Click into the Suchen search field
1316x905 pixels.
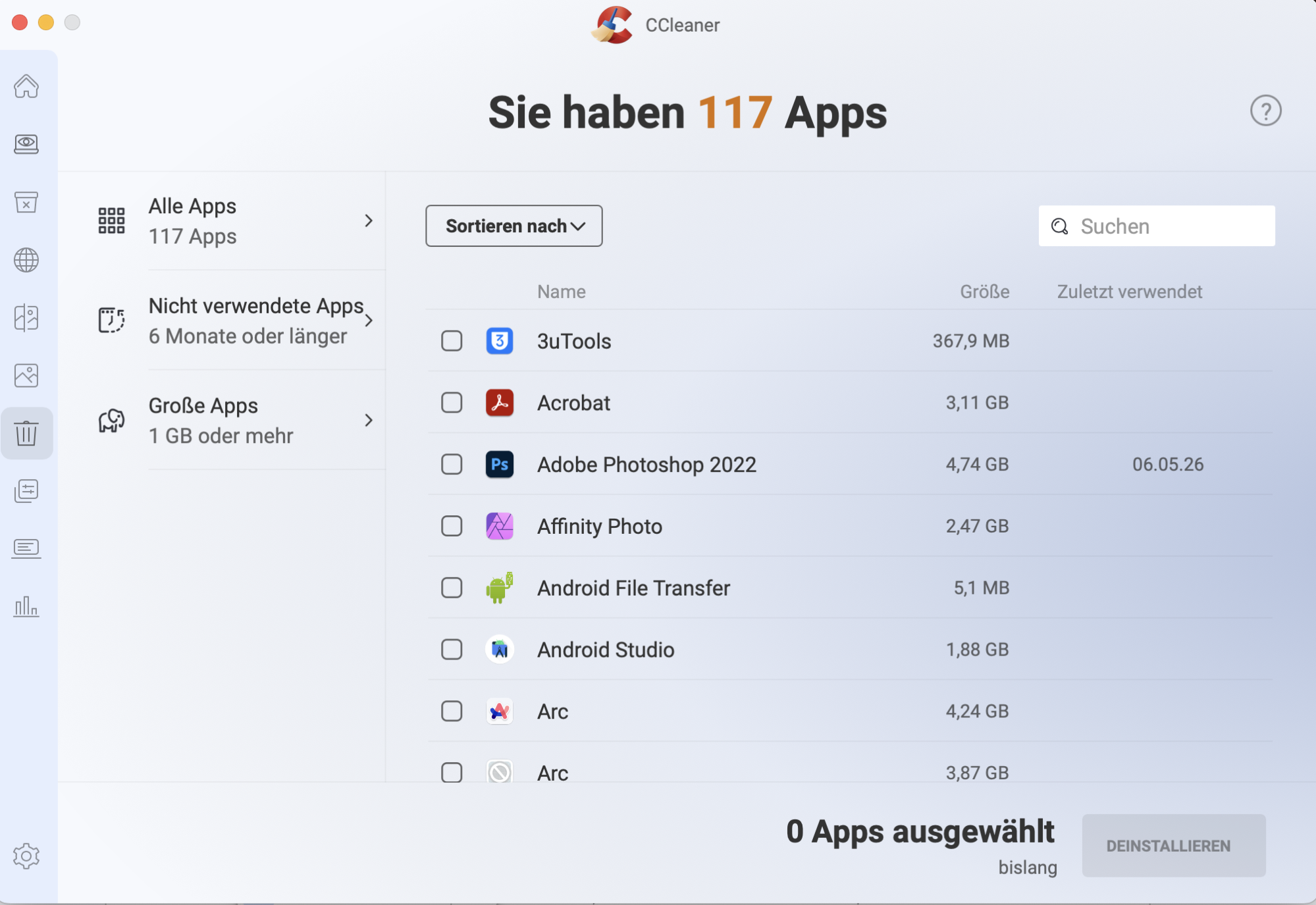pyautogui.click(x=1157, y=226)
